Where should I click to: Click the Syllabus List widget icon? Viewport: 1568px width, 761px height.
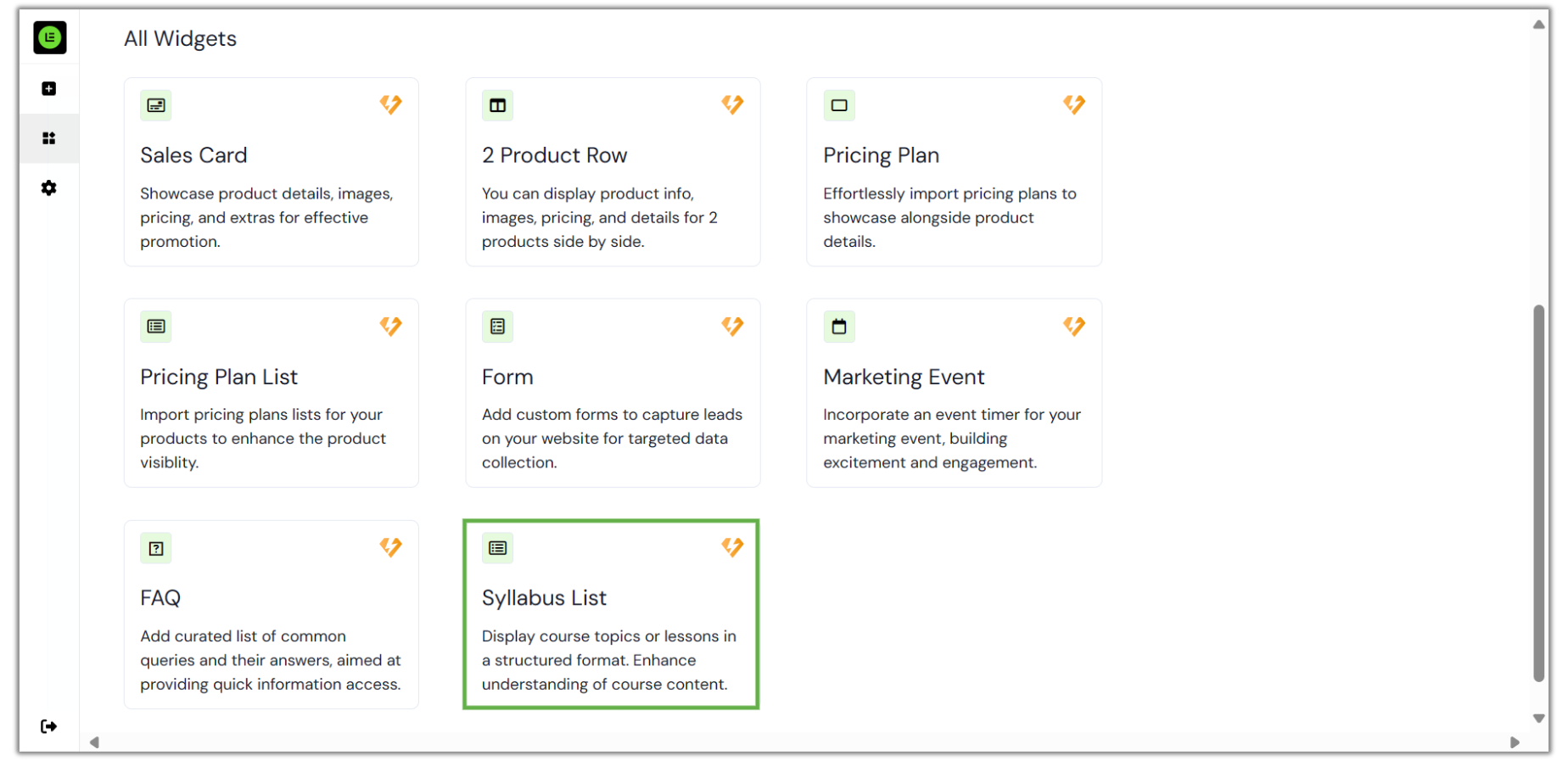497,548
